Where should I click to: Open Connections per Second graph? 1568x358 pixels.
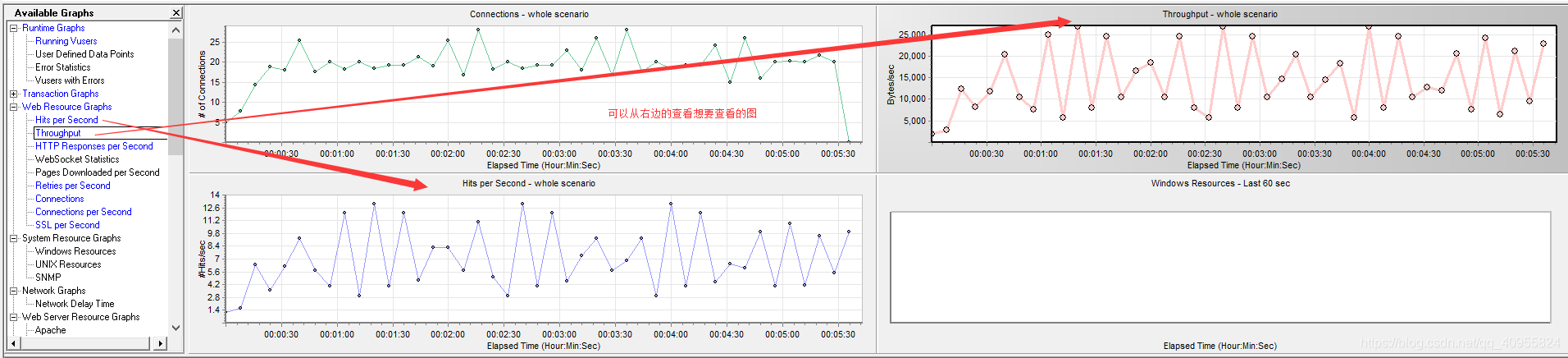pos(83,212)
